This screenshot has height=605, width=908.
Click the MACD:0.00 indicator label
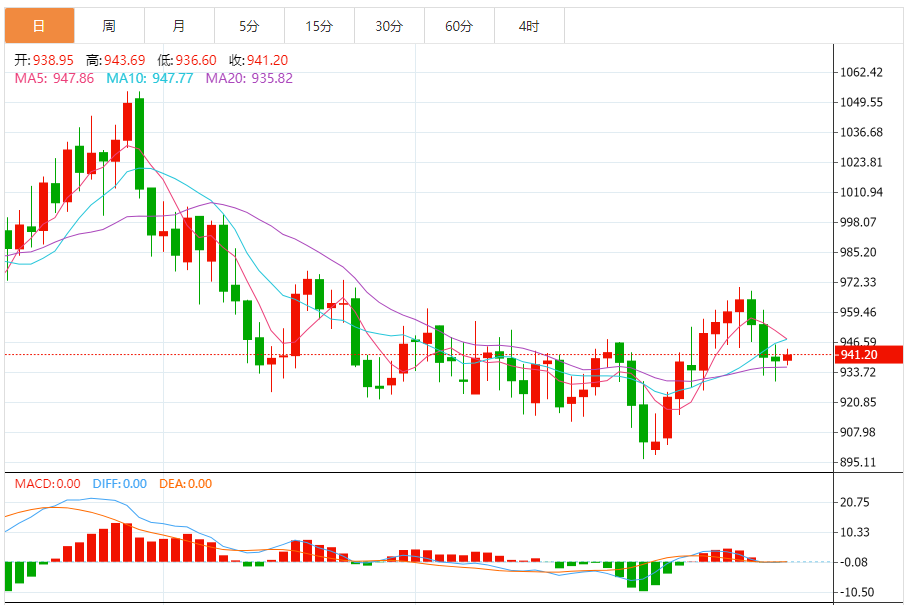coord(47,484)
